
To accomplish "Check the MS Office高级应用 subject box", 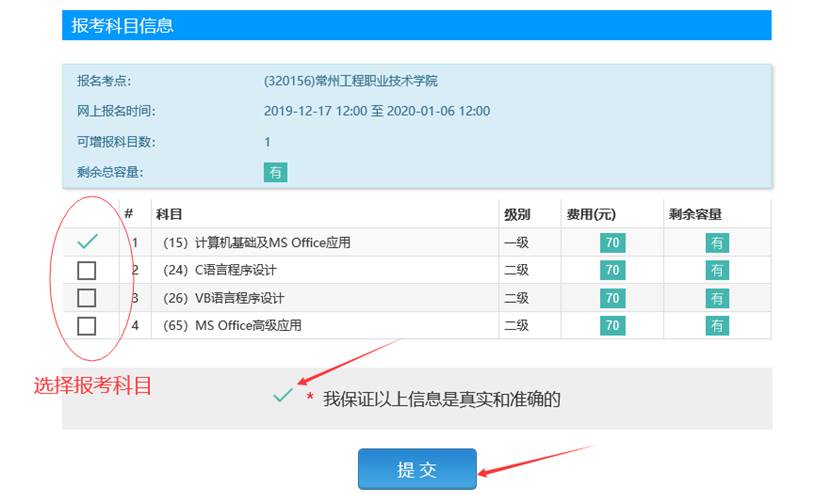I will [86, 325].
